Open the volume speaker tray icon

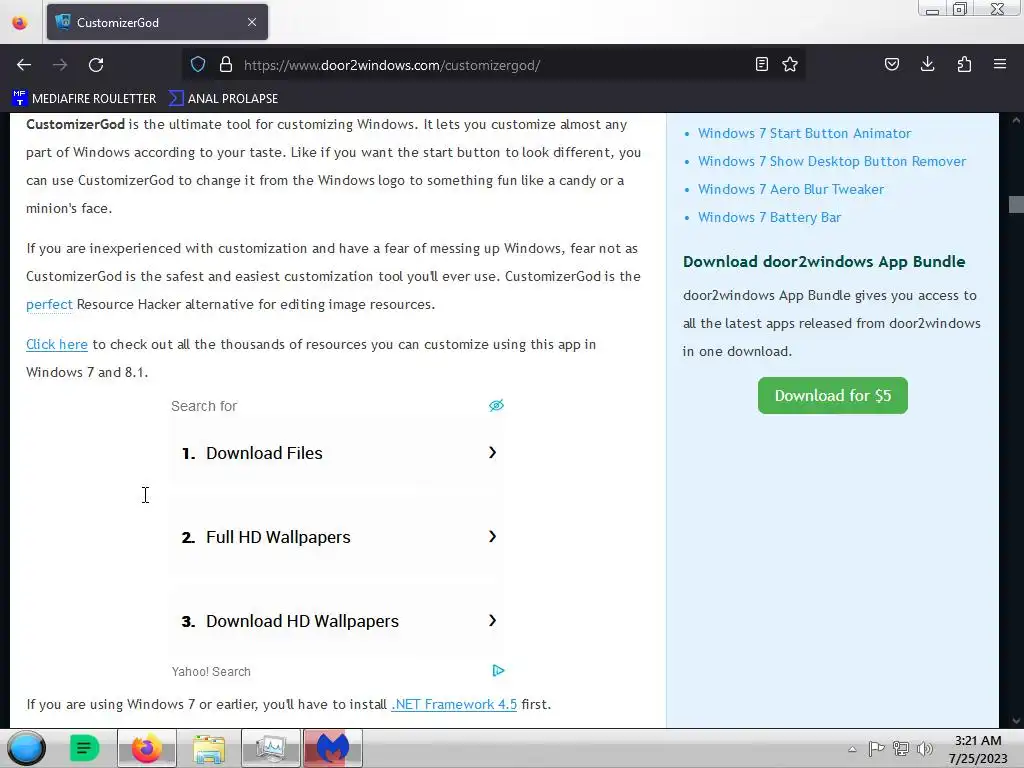click(x=925, y=749)
